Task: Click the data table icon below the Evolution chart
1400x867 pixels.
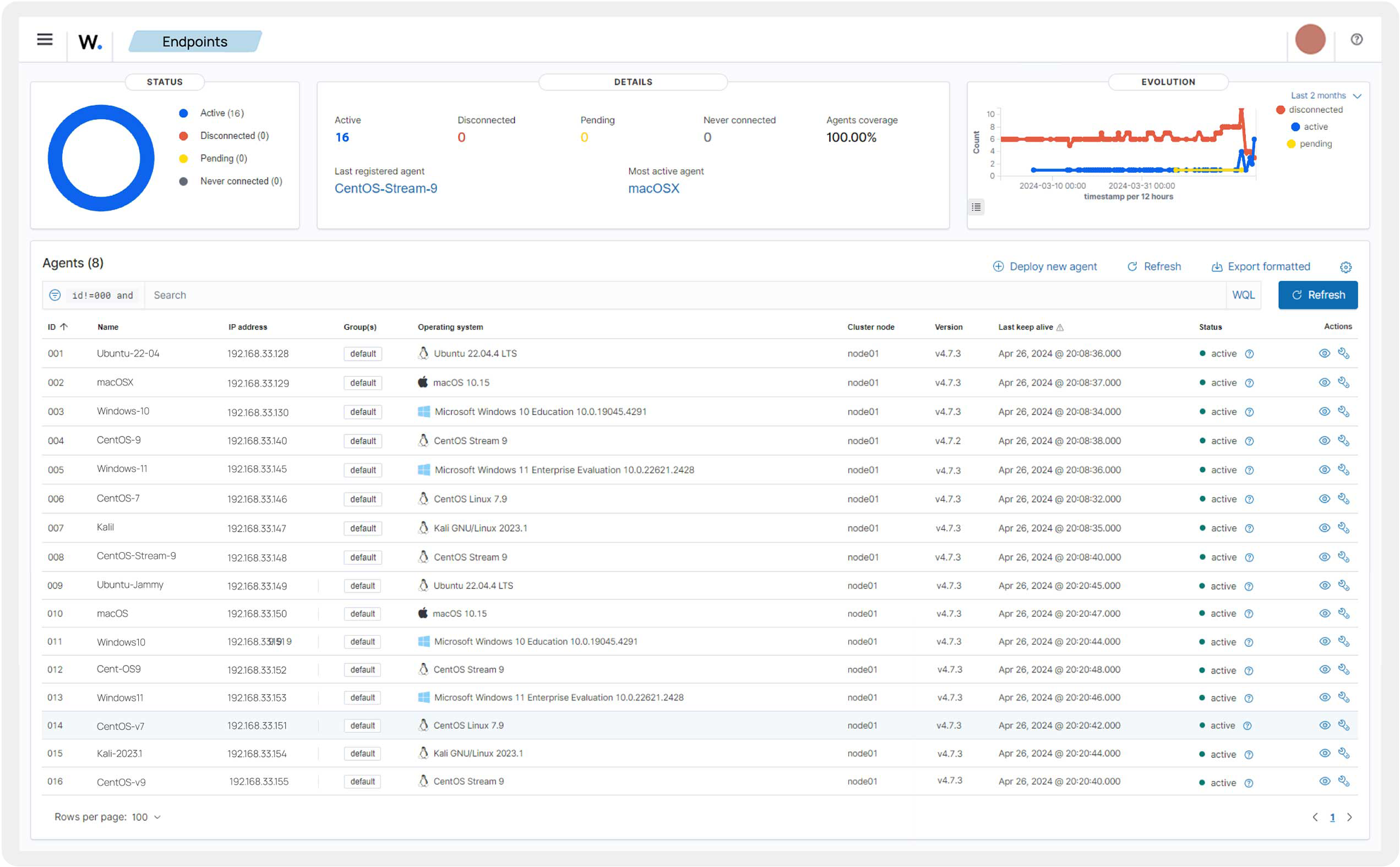Action: click(976, 207)
